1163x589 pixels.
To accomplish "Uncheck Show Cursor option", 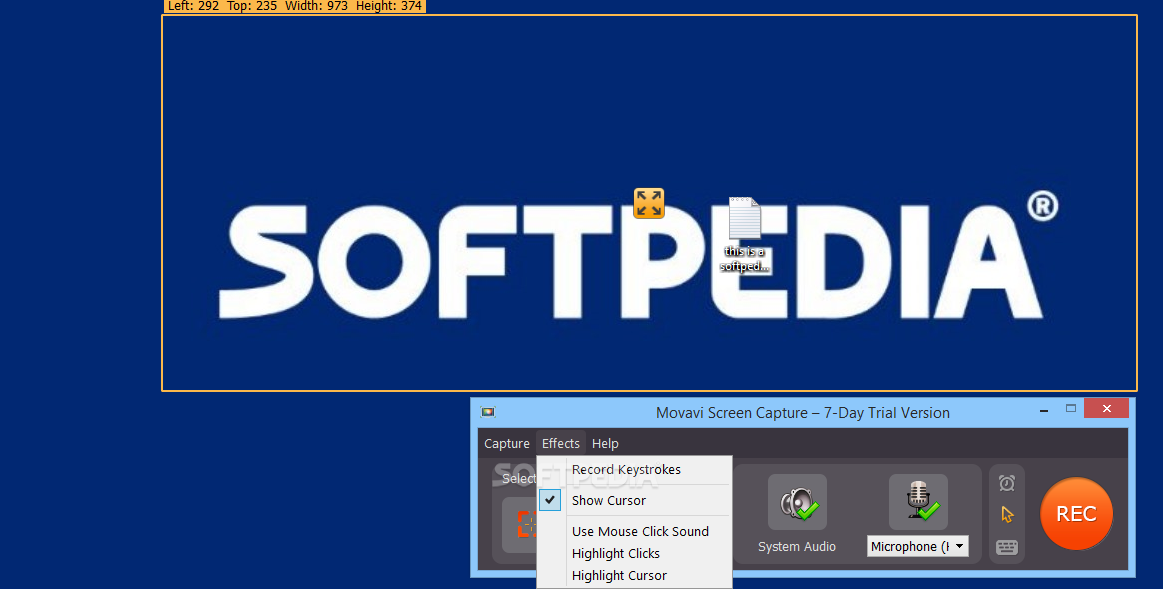I will click(x=634, y=501).
